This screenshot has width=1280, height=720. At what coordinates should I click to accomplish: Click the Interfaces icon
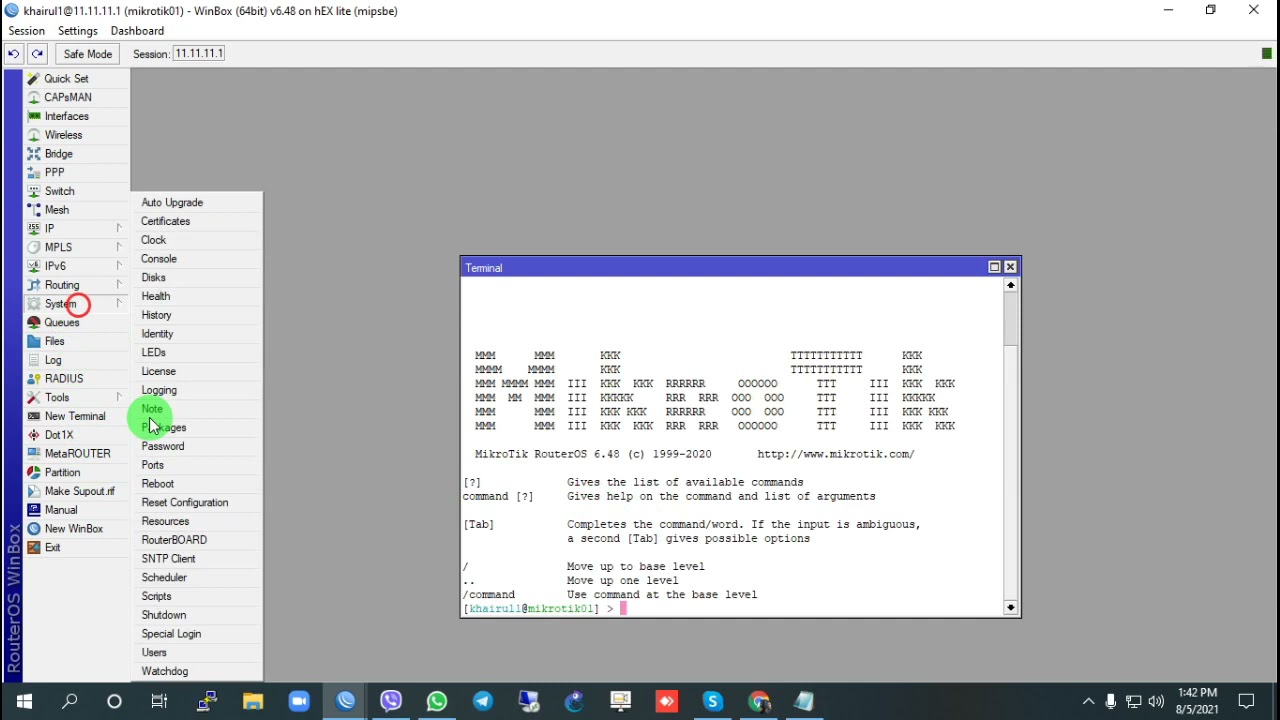[34, 116]
